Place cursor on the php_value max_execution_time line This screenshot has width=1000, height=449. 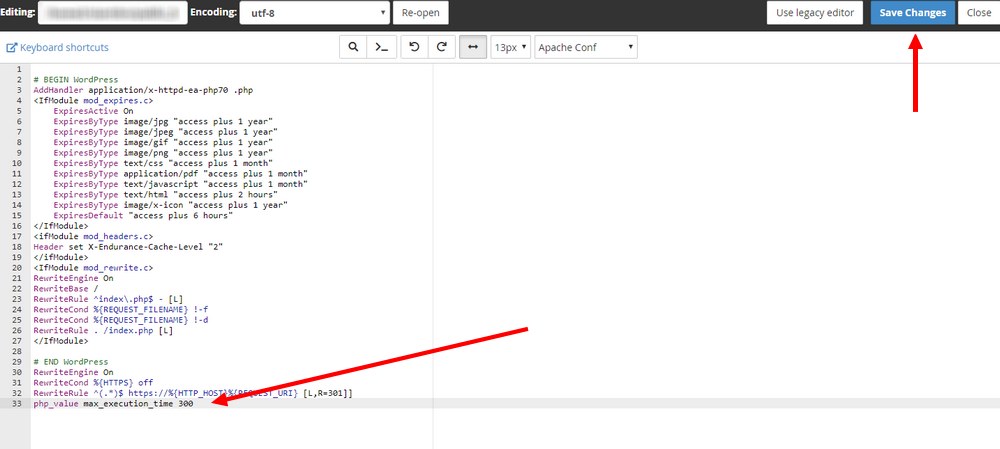[113, 403]
